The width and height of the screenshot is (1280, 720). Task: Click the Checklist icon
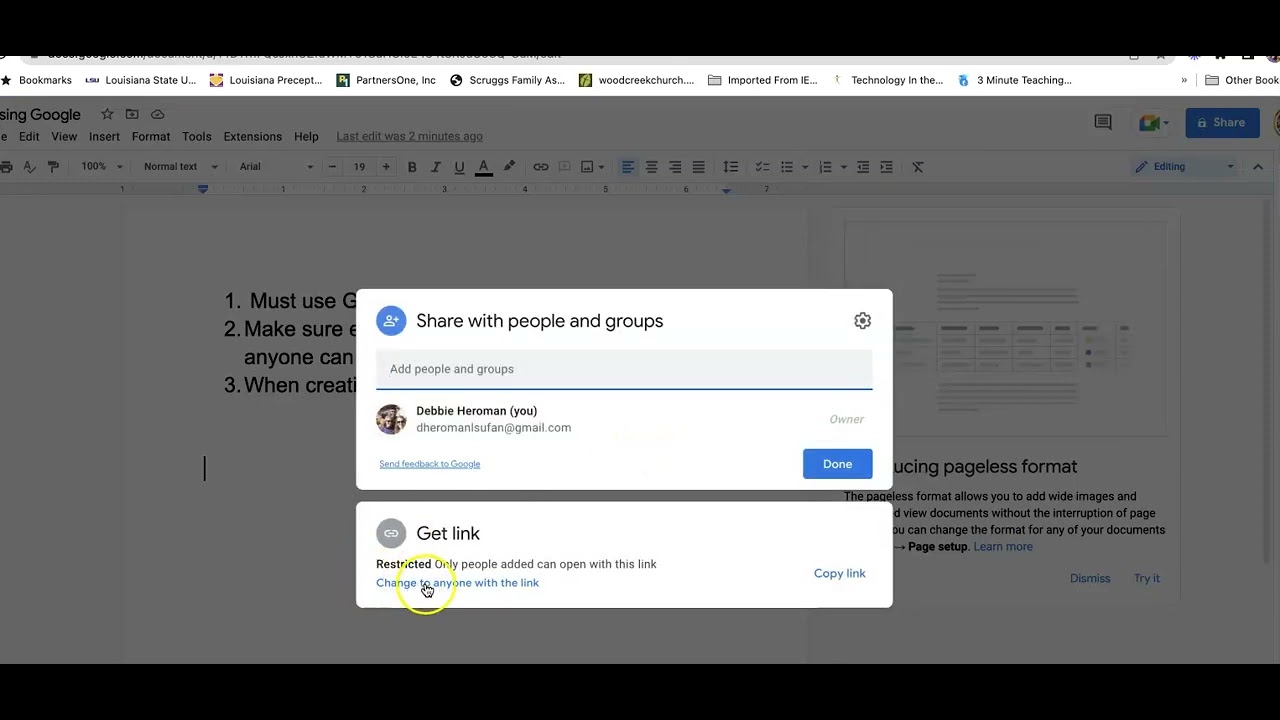[x=762, y=167]
